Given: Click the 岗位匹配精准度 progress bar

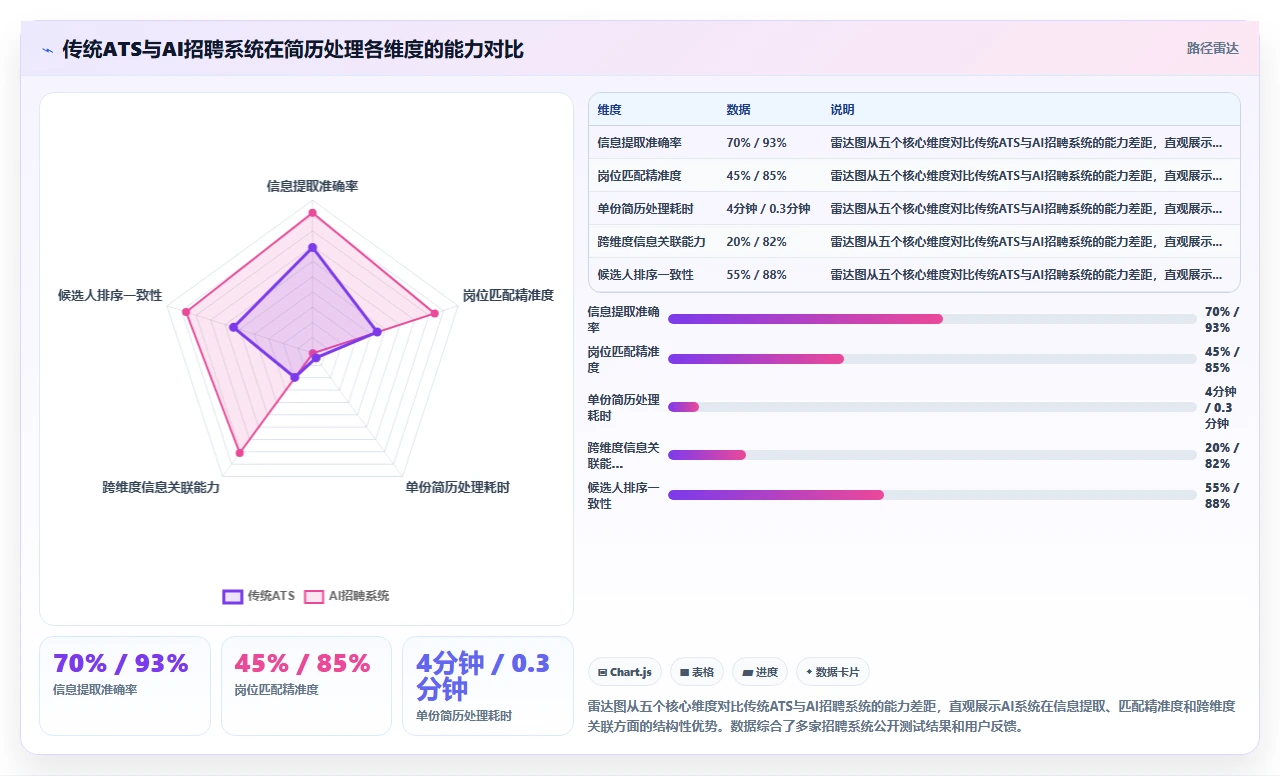Looking at the screenshot, I should coord(932,359).
